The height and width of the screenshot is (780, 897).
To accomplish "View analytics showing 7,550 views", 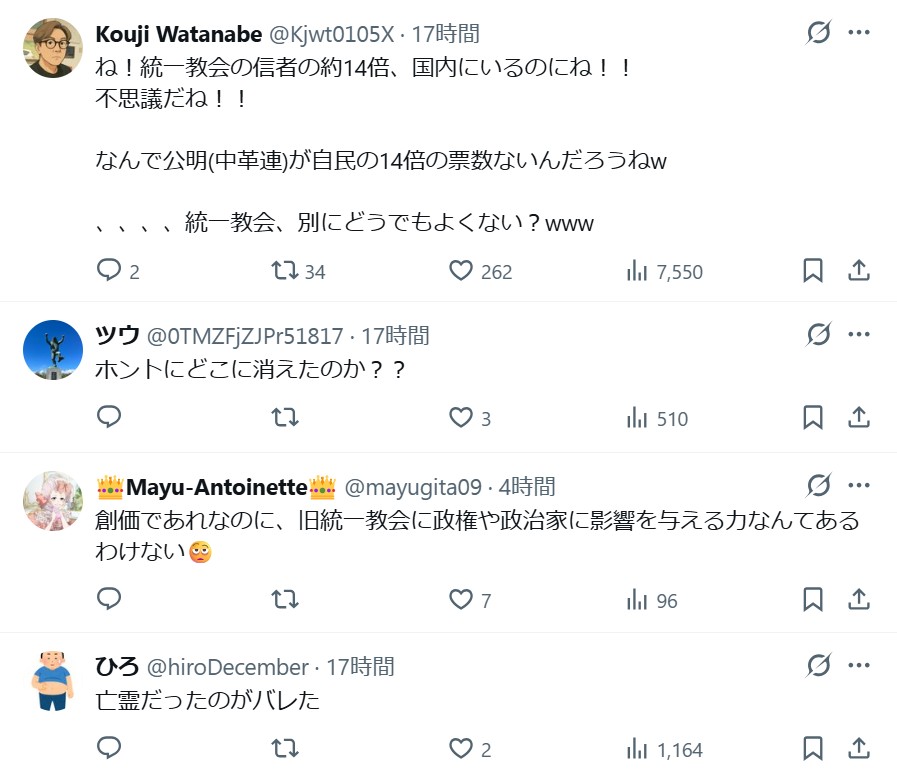I will point(634,270).
